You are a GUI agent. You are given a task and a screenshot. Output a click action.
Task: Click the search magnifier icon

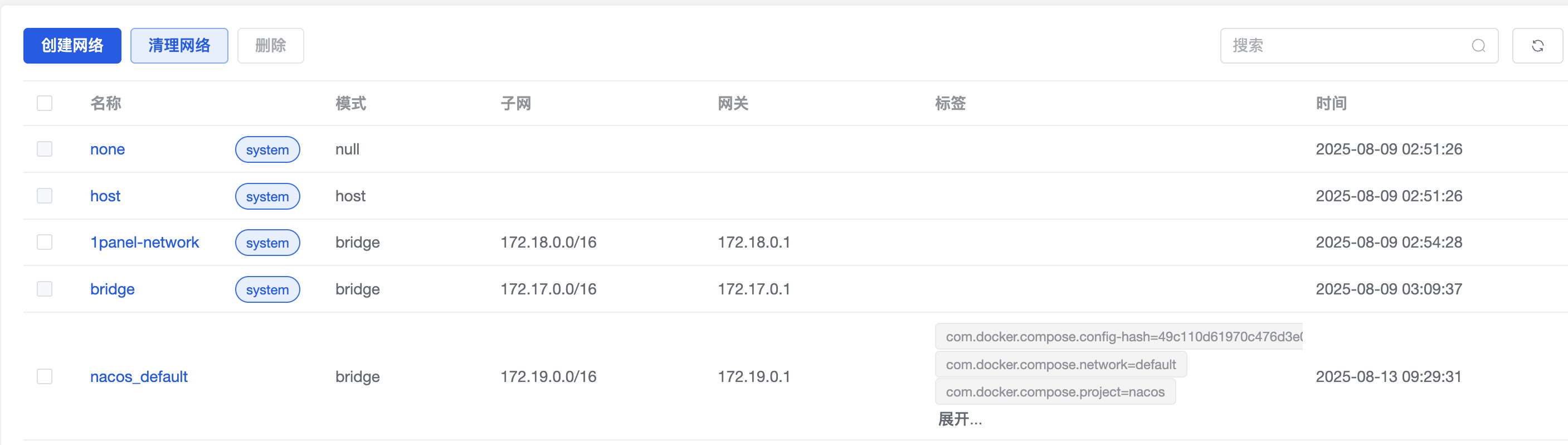[x=1478, y=46]
